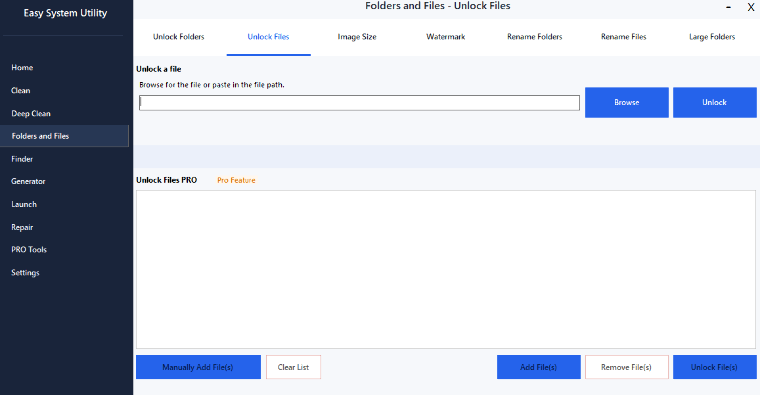Minimize the Easy System Utility window

(728, 7)
